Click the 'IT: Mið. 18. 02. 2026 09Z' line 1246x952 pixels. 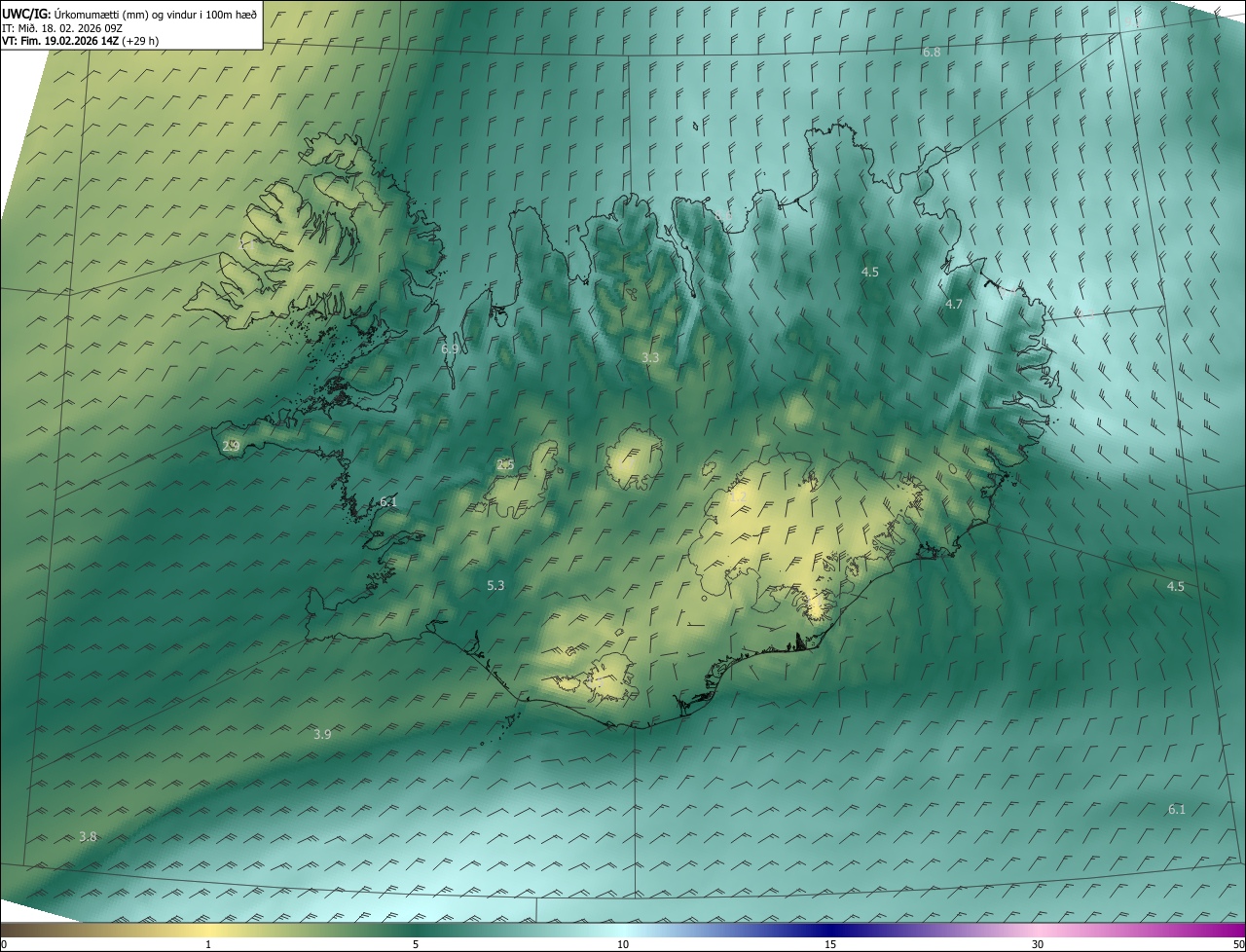60,28
